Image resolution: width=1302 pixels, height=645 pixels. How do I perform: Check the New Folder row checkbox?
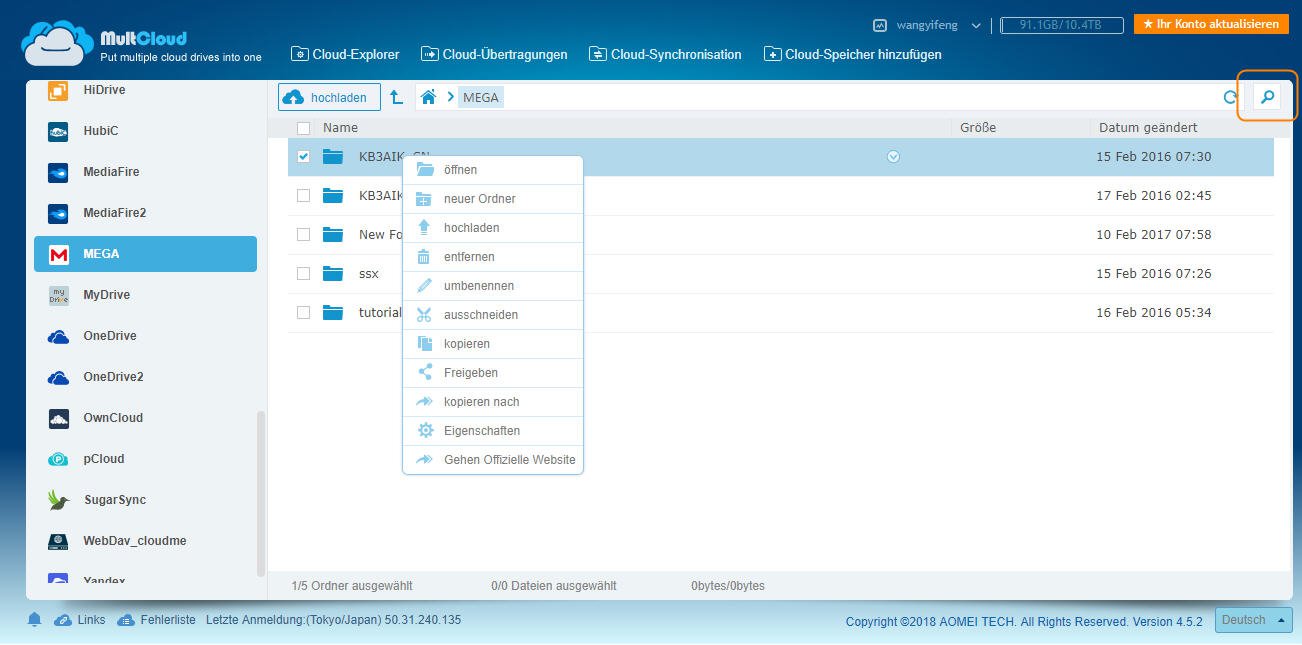303,234
